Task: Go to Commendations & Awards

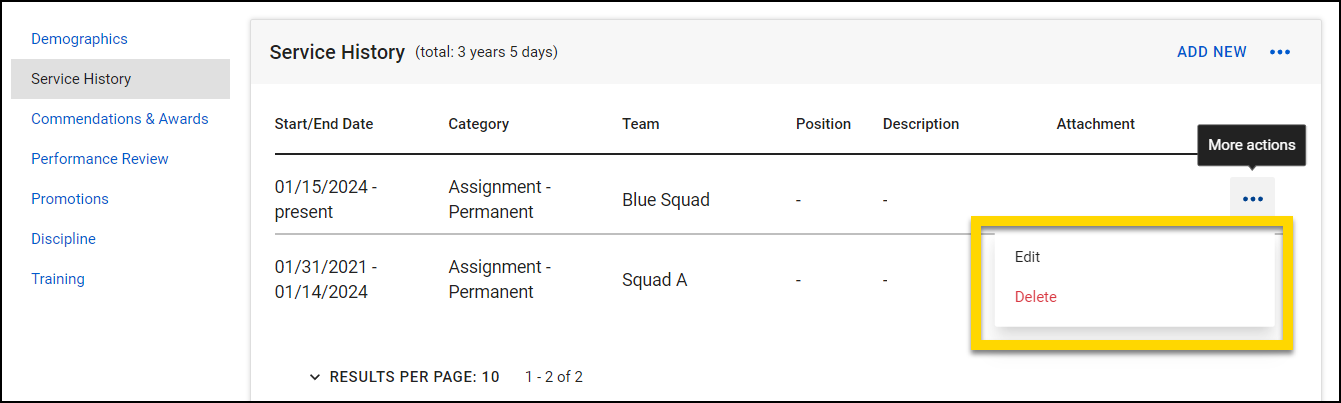Action: coord(119,119)
